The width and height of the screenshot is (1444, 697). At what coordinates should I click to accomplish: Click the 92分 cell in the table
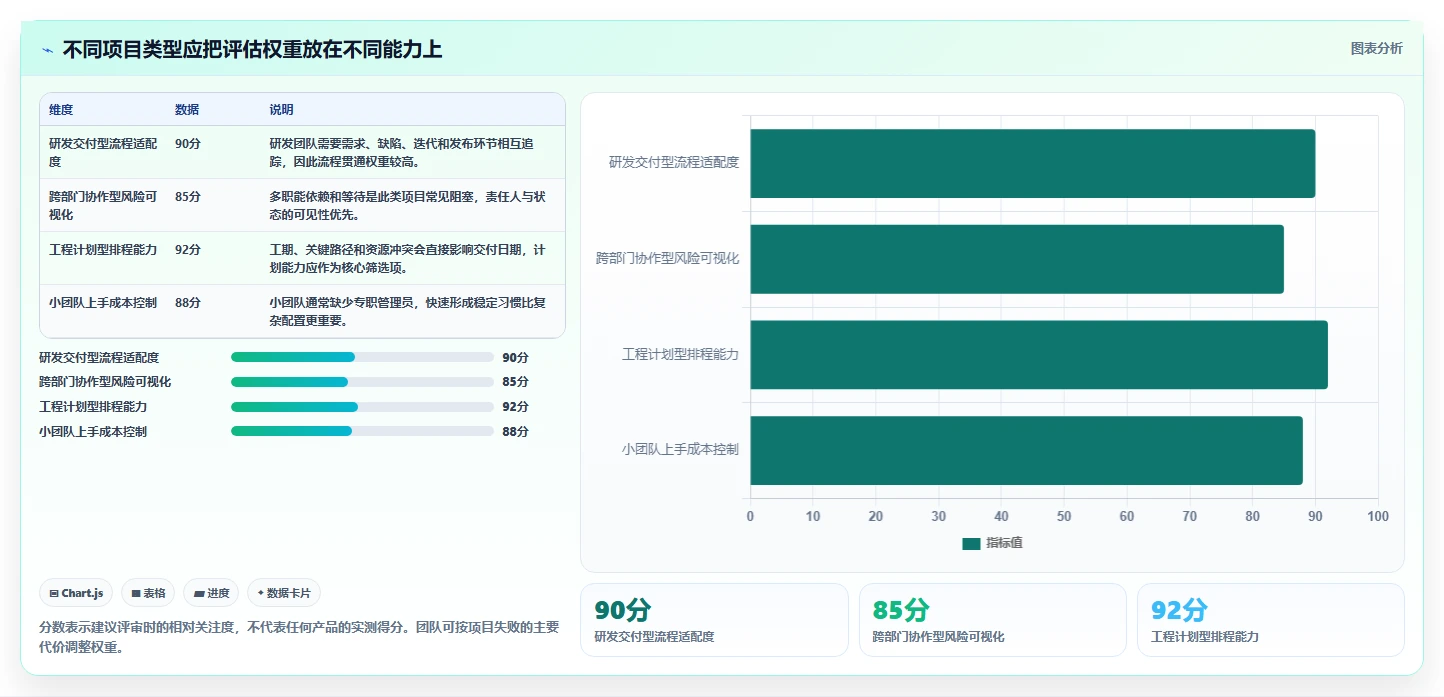coord(188,250)
